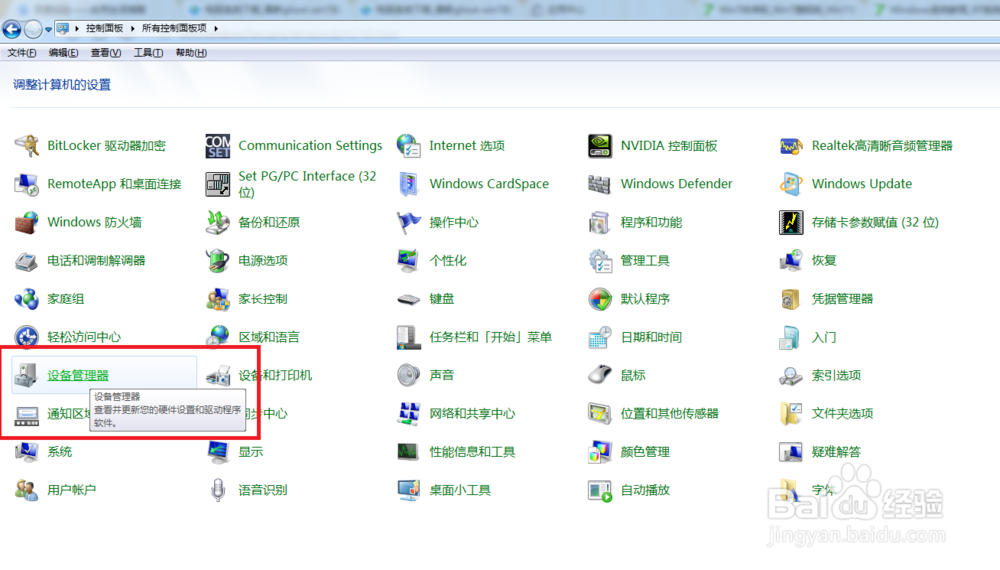Open Windows Update icon
1000x570 pixels.
point(791,184)
